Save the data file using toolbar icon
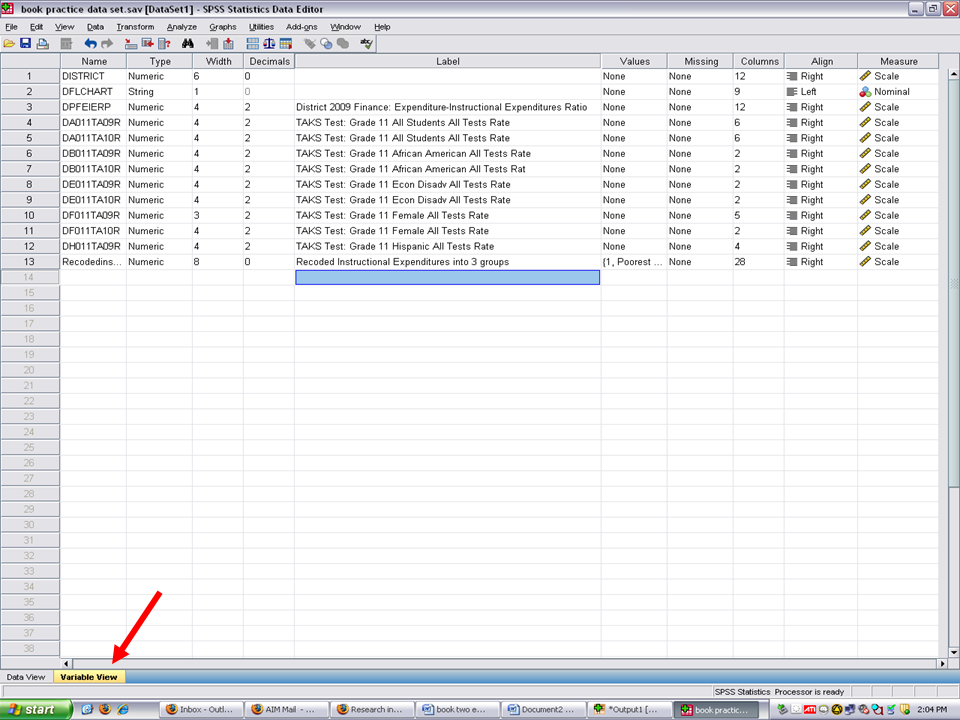 26,44
